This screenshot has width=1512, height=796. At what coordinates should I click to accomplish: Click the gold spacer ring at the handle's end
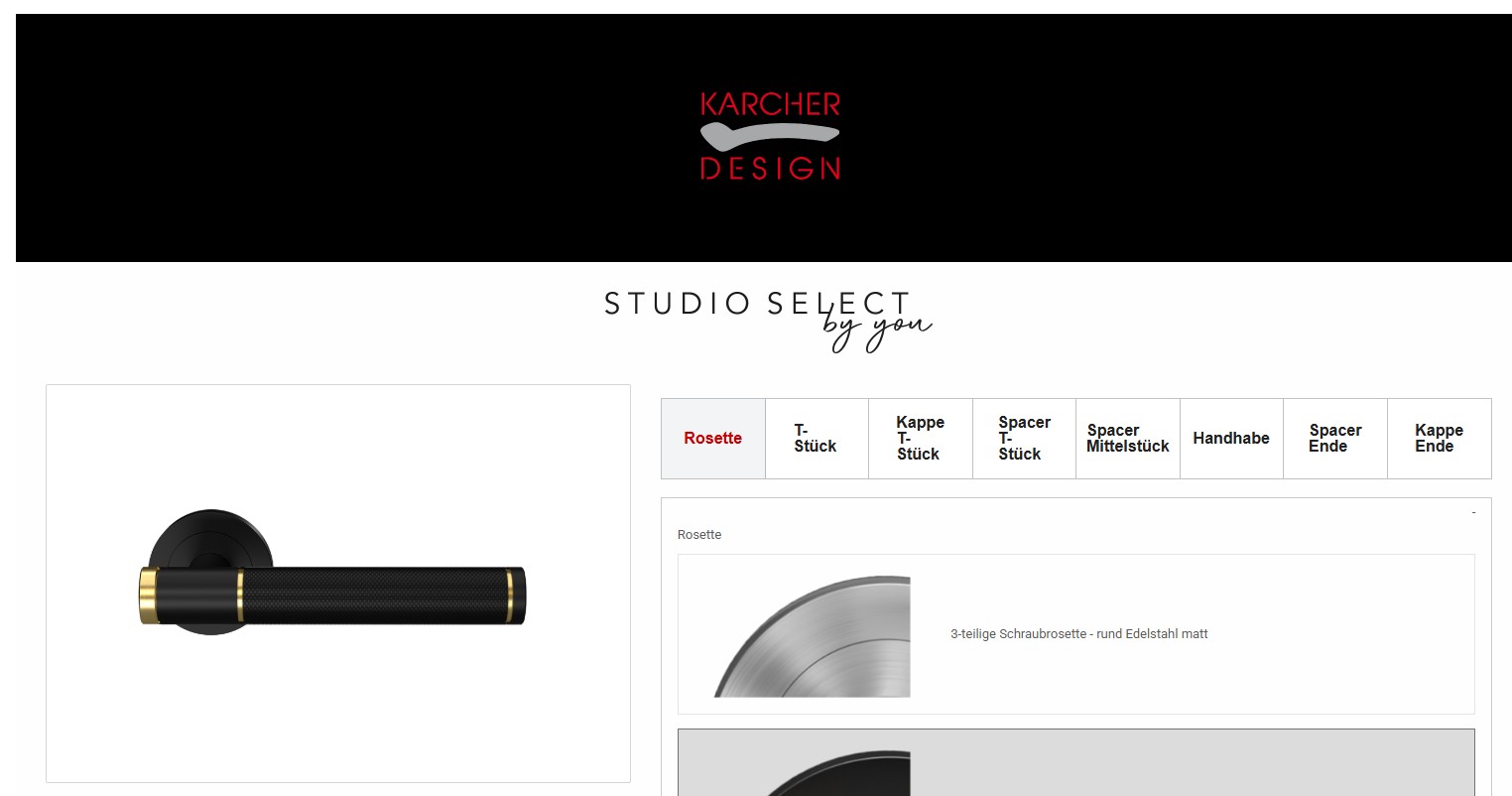tap(510, 596)
